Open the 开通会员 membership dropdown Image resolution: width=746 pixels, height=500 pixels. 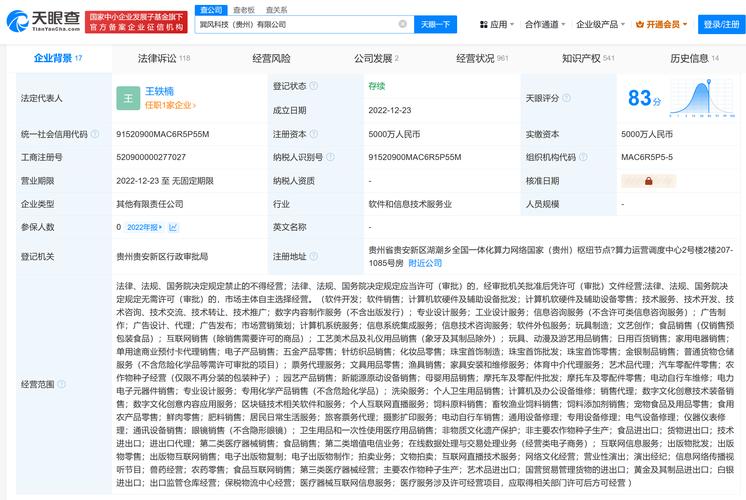coord(661,24)
